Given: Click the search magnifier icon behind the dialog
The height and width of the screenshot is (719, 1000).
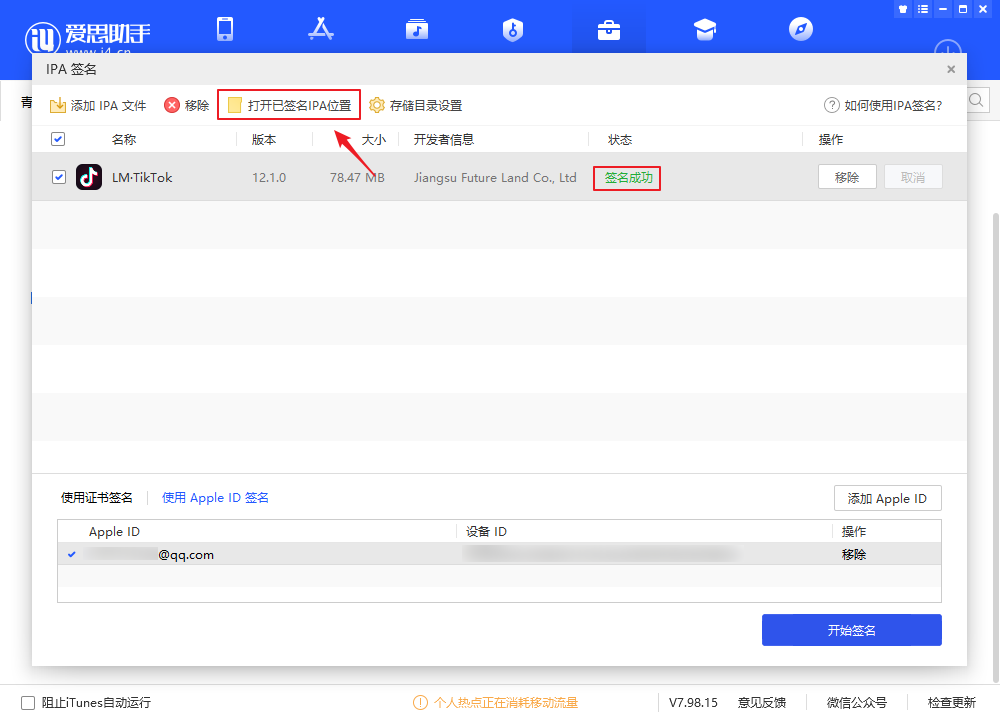Looking at the screenshot, I should click(x=977, y=100).
